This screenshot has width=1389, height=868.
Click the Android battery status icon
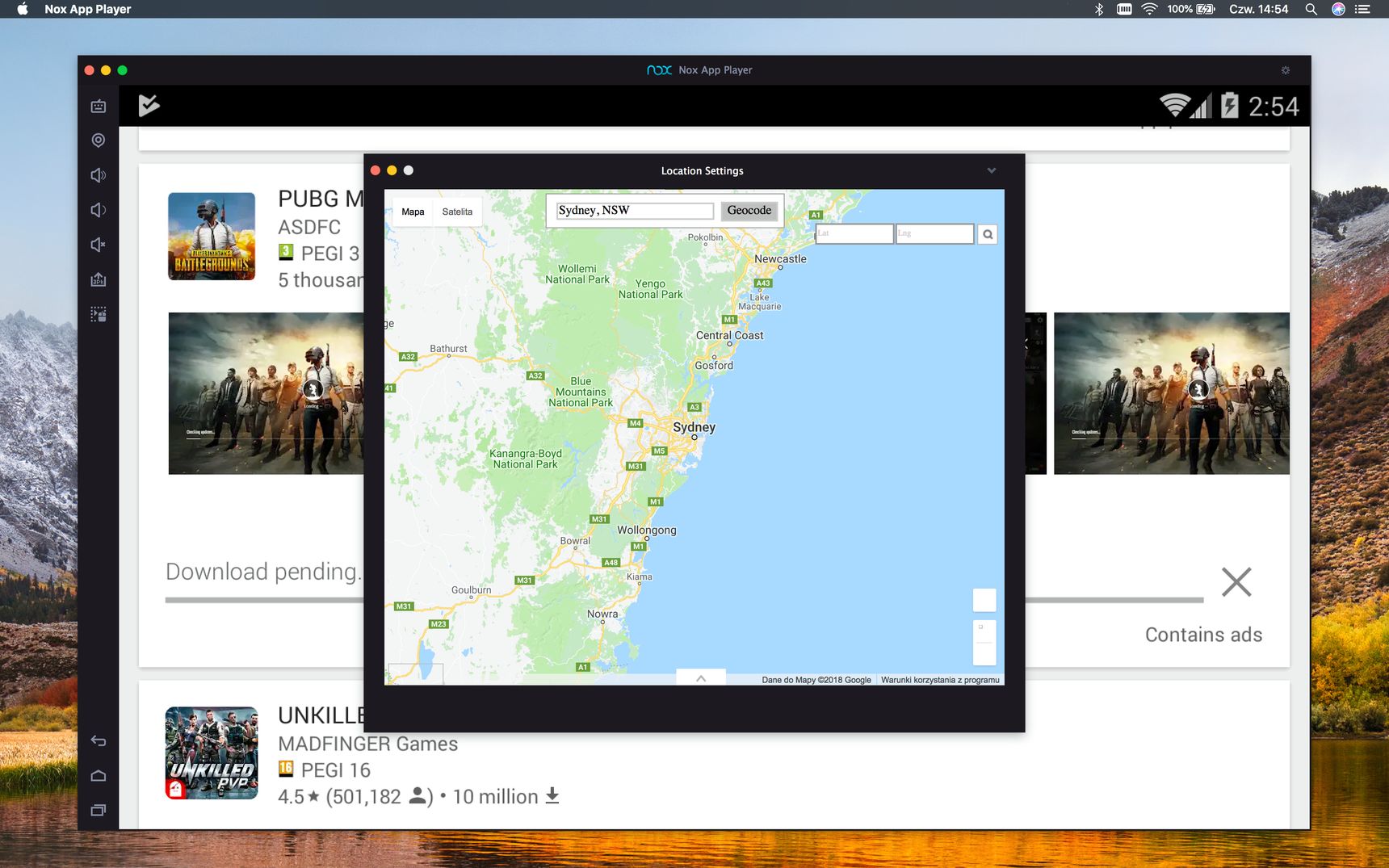(x=1229, y=105)
